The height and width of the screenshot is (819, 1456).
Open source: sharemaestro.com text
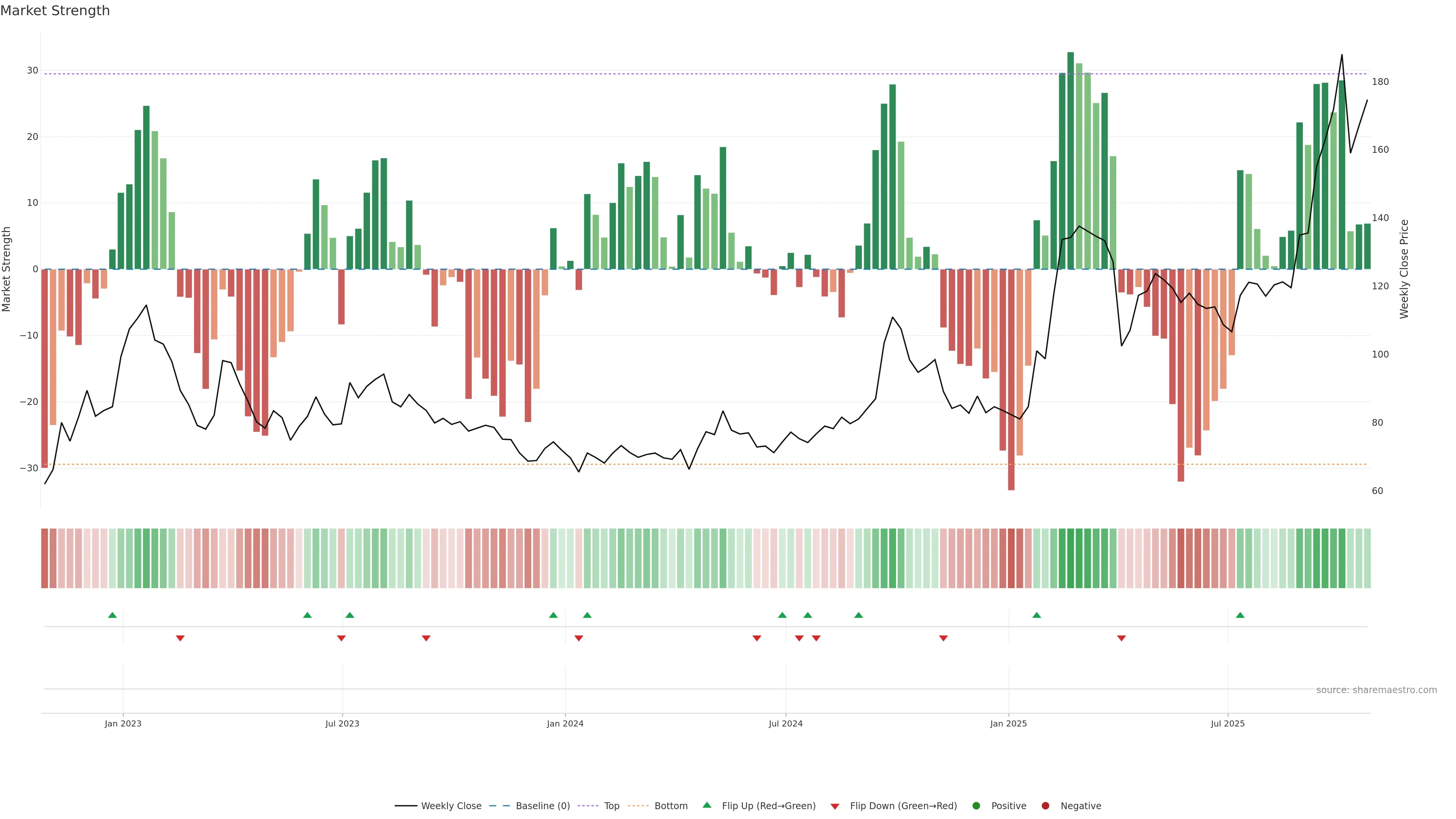pyautogui.click(x=1376, y=690)
